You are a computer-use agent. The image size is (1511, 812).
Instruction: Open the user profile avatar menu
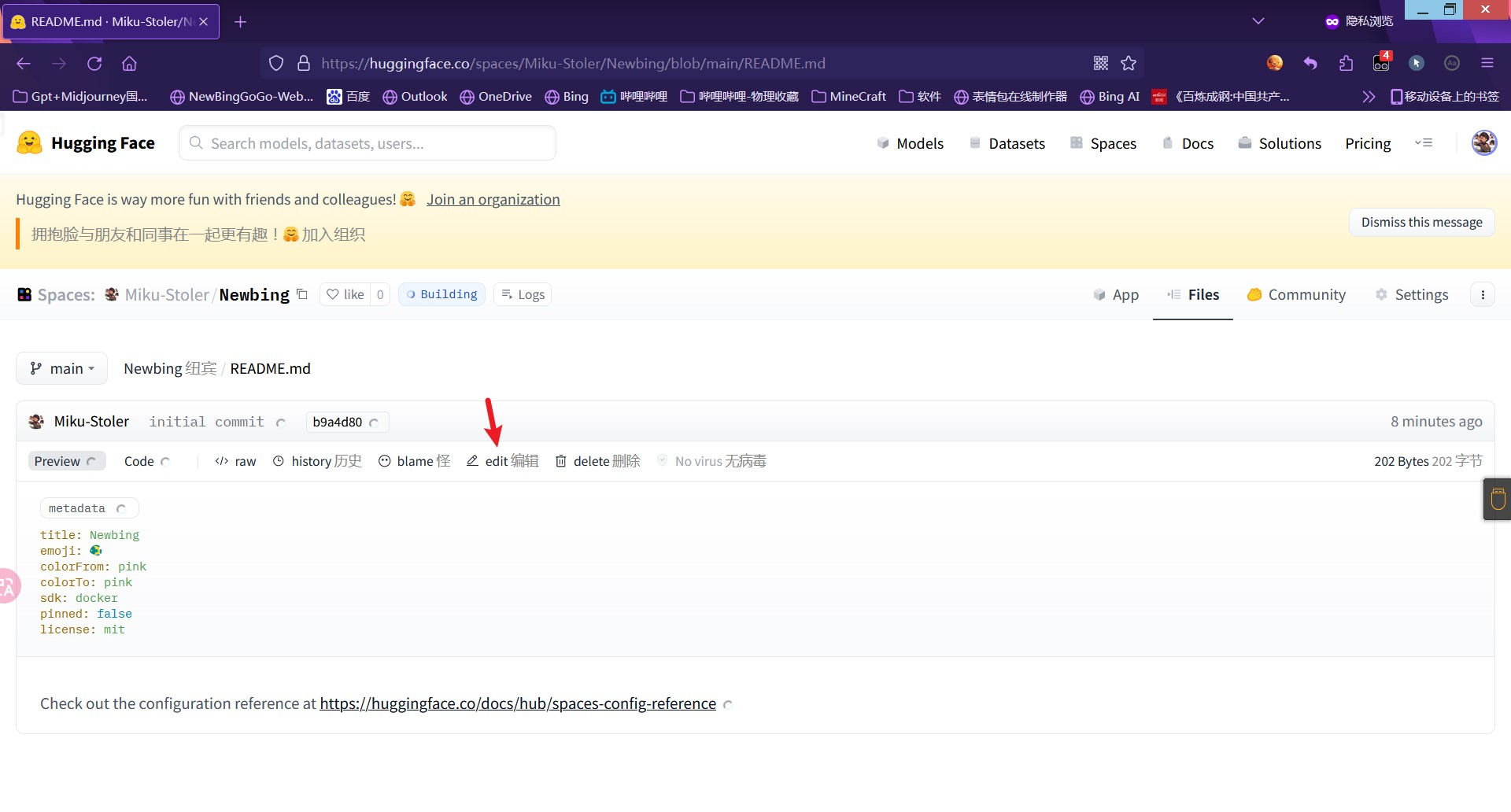pyautogui.click(x=1484, y=143)
